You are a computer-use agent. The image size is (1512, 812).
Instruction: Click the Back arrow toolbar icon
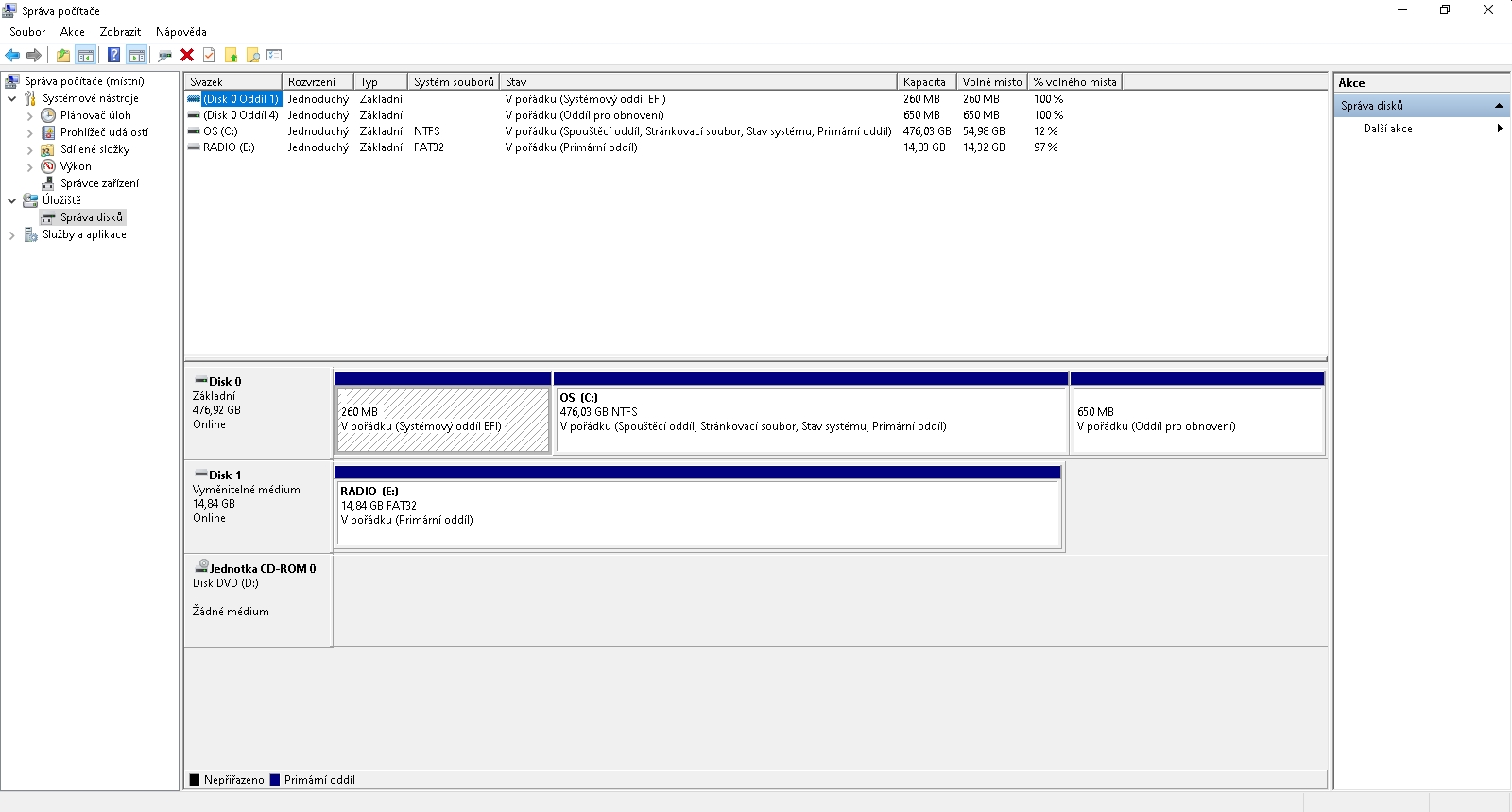click(x=12, y=55)
